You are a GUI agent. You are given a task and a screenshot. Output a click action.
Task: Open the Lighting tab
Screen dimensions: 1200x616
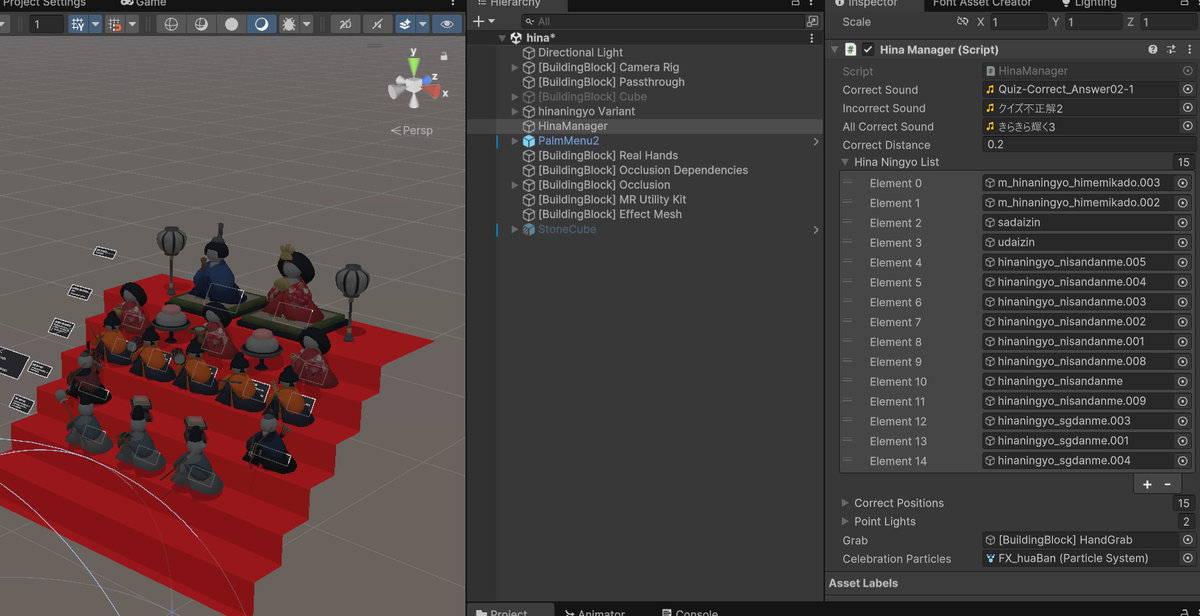[x=1088, y=4]
